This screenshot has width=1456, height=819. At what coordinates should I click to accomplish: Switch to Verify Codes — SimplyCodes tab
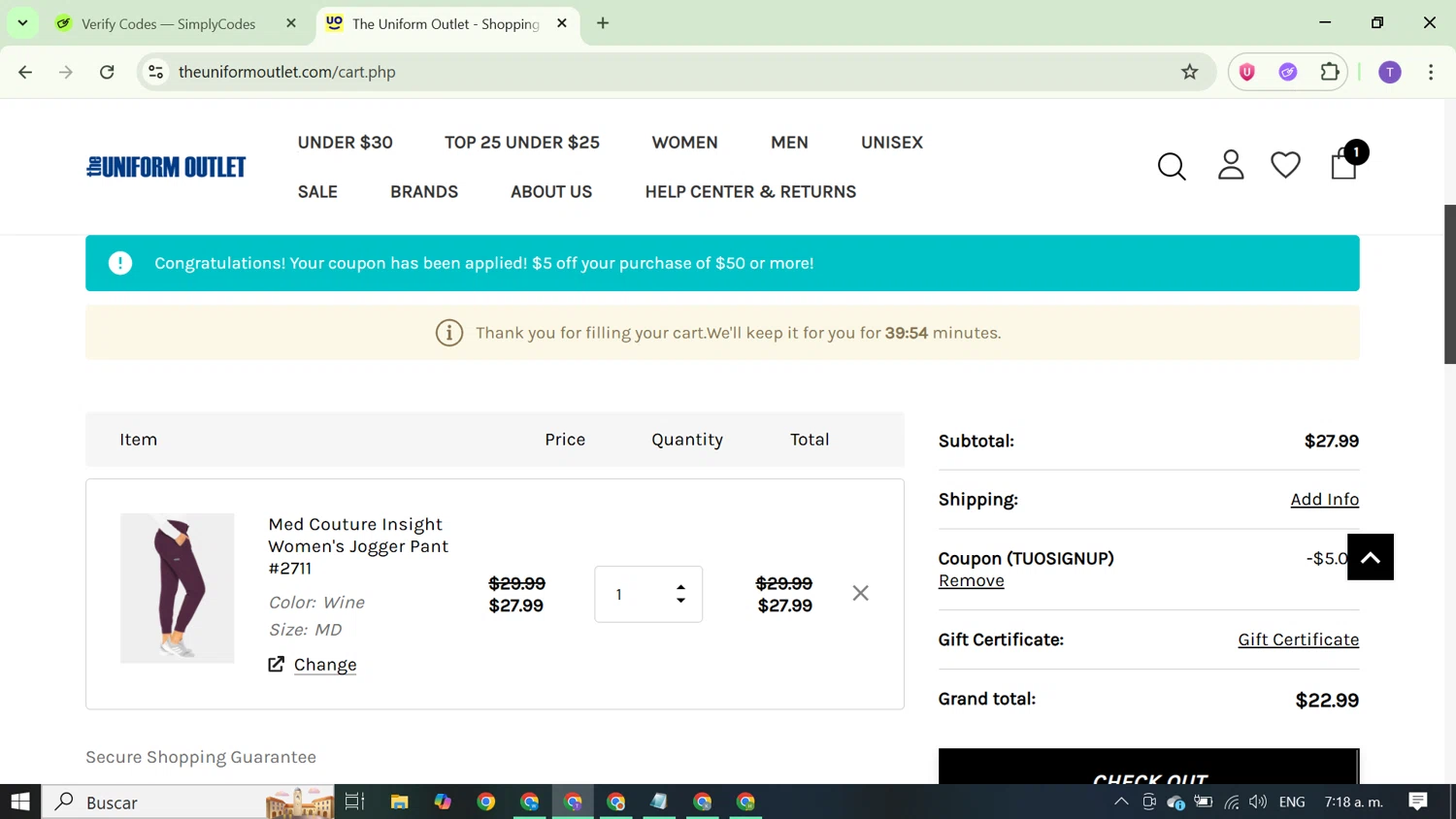pos(168,23)
